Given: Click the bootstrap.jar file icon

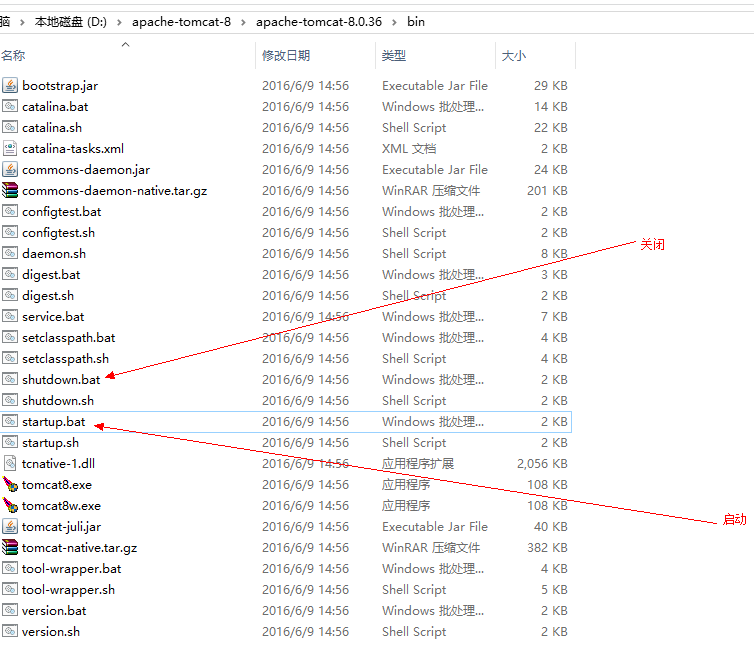Looking at the screenshot, I should point(10,86).
